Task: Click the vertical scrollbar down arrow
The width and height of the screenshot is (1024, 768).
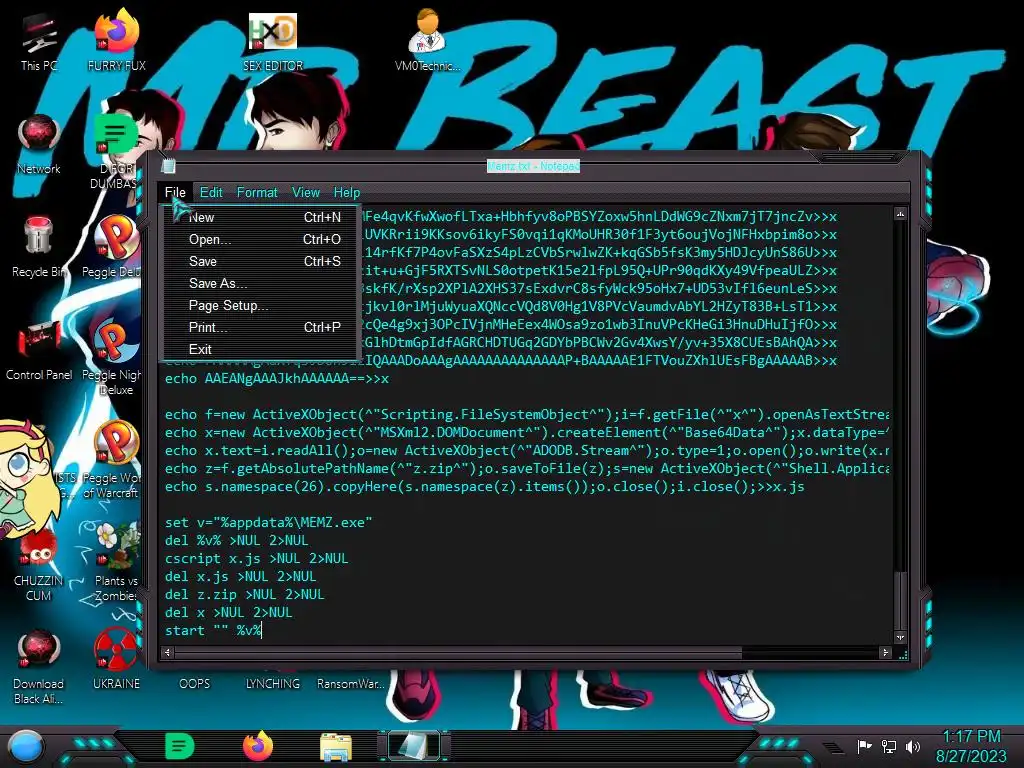Action: (x=901, y=637)
